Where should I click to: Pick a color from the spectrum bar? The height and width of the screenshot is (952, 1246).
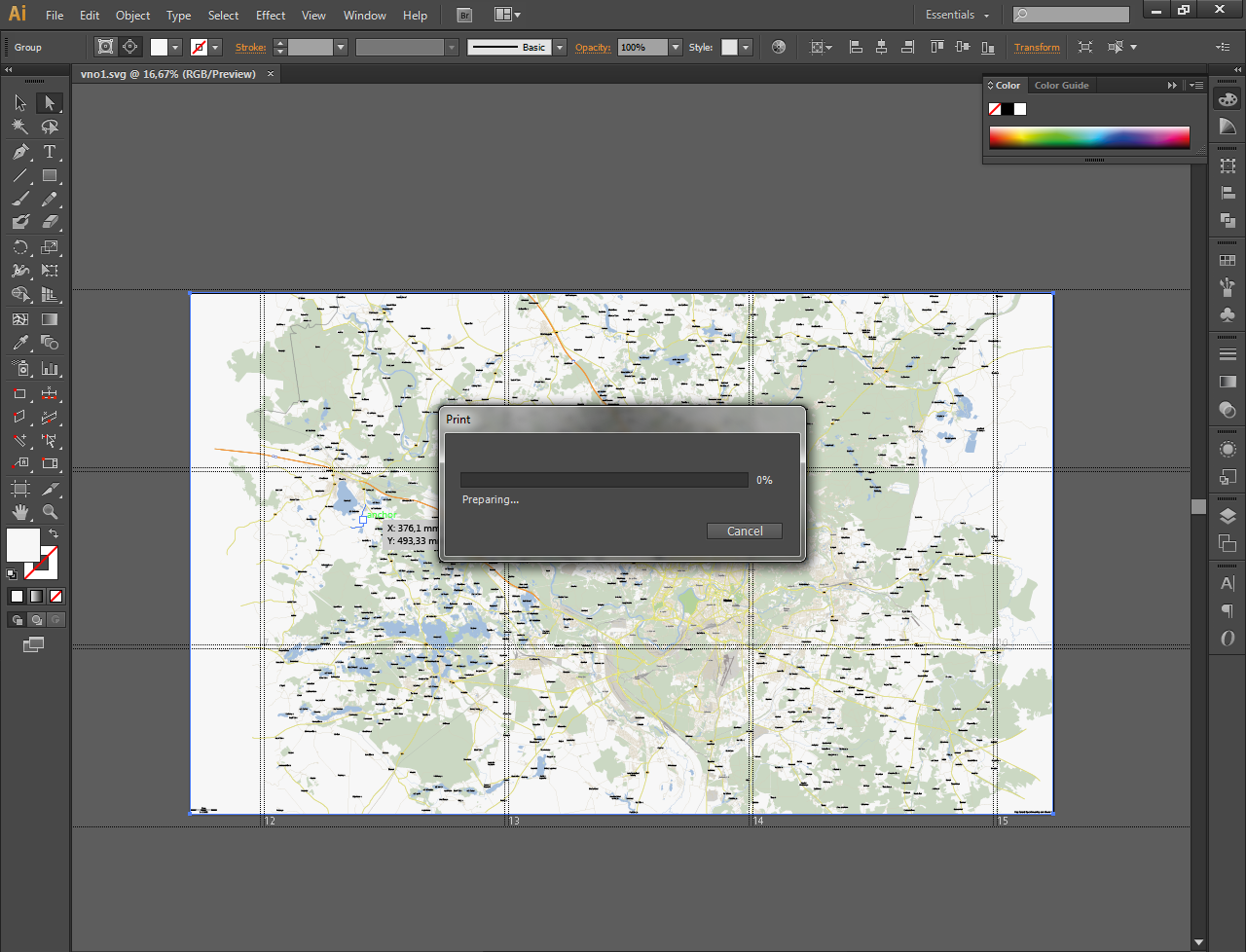pyautogui.click(x=1088, y=137)
